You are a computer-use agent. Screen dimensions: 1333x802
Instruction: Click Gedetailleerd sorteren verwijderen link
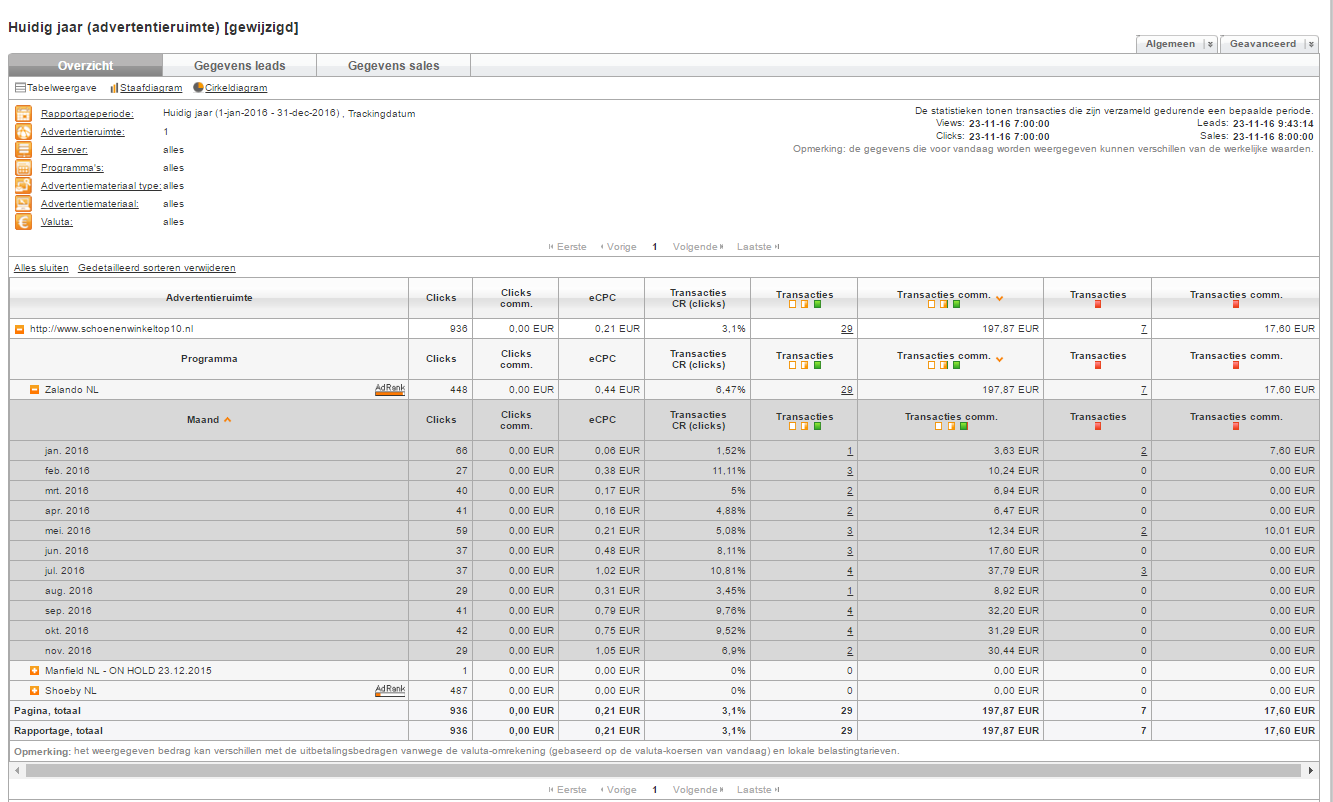pyautogui.click(x=157, y=268)
